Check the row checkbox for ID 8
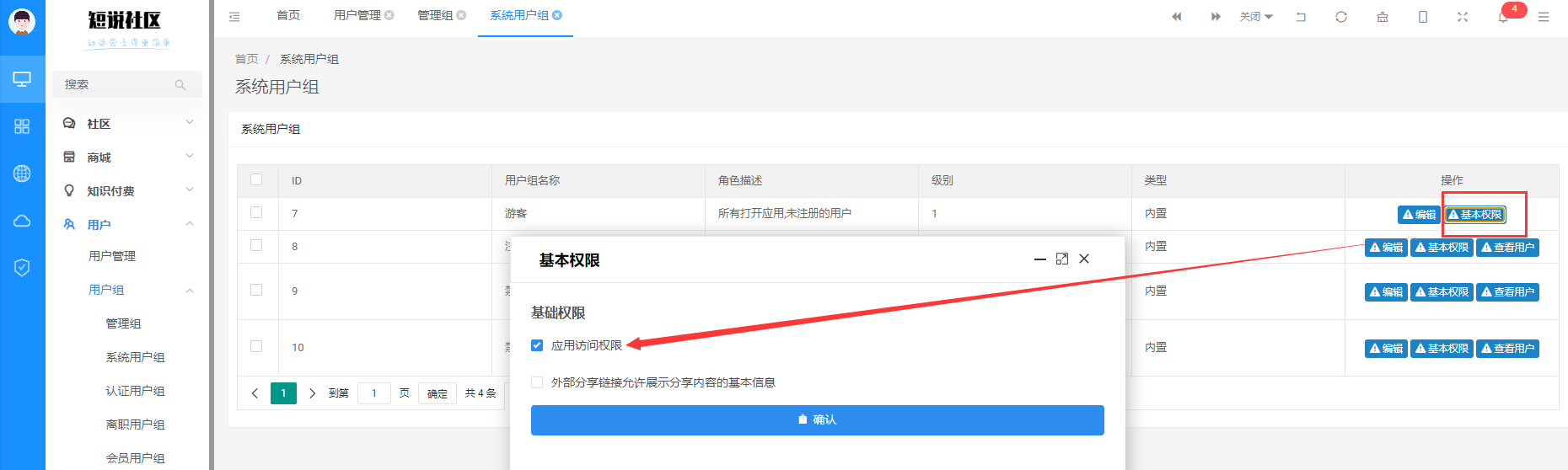Screen dimensions: 1568x470 coord(256,245)
